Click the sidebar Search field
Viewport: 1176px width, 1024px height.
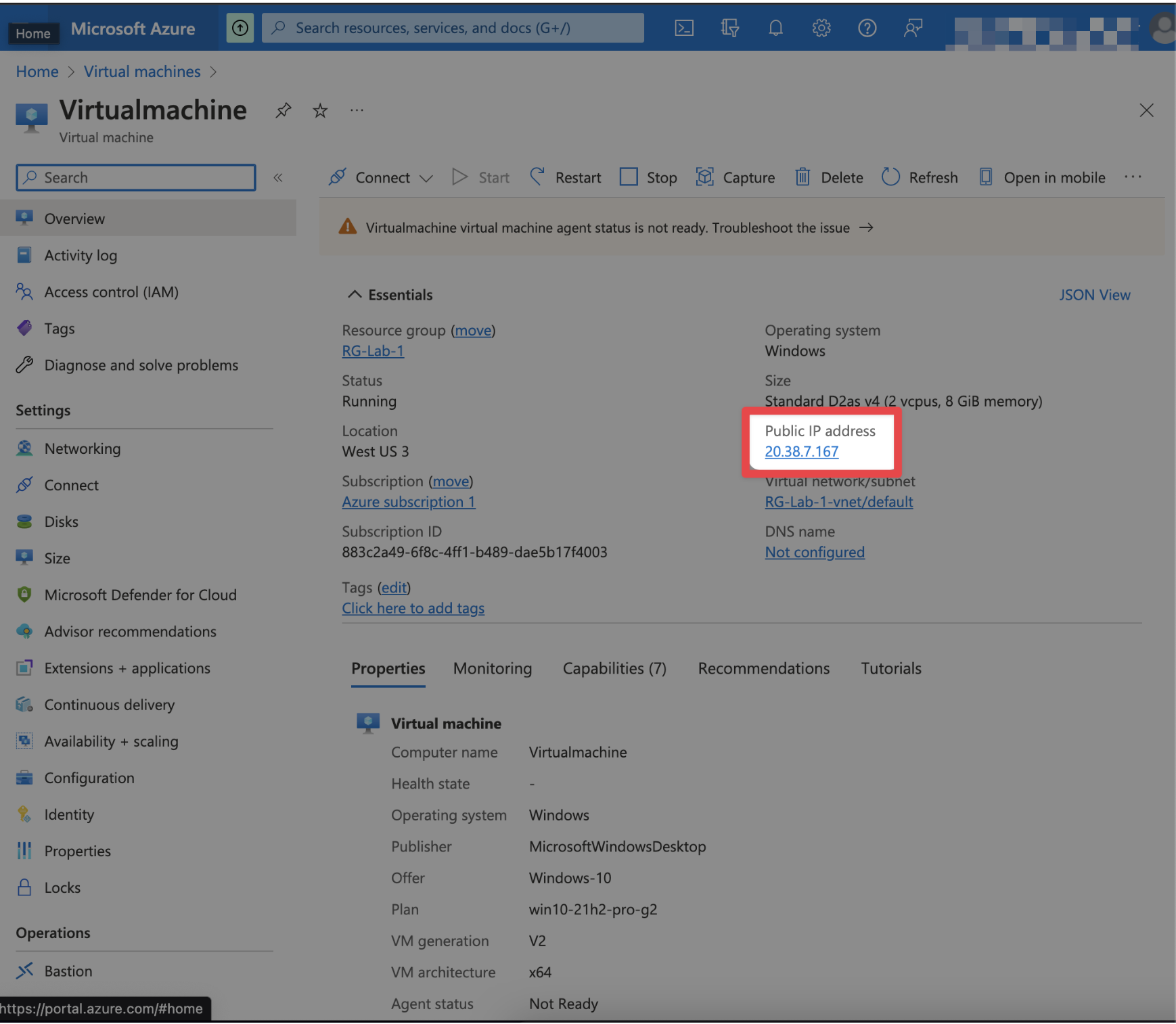(135, 177)
